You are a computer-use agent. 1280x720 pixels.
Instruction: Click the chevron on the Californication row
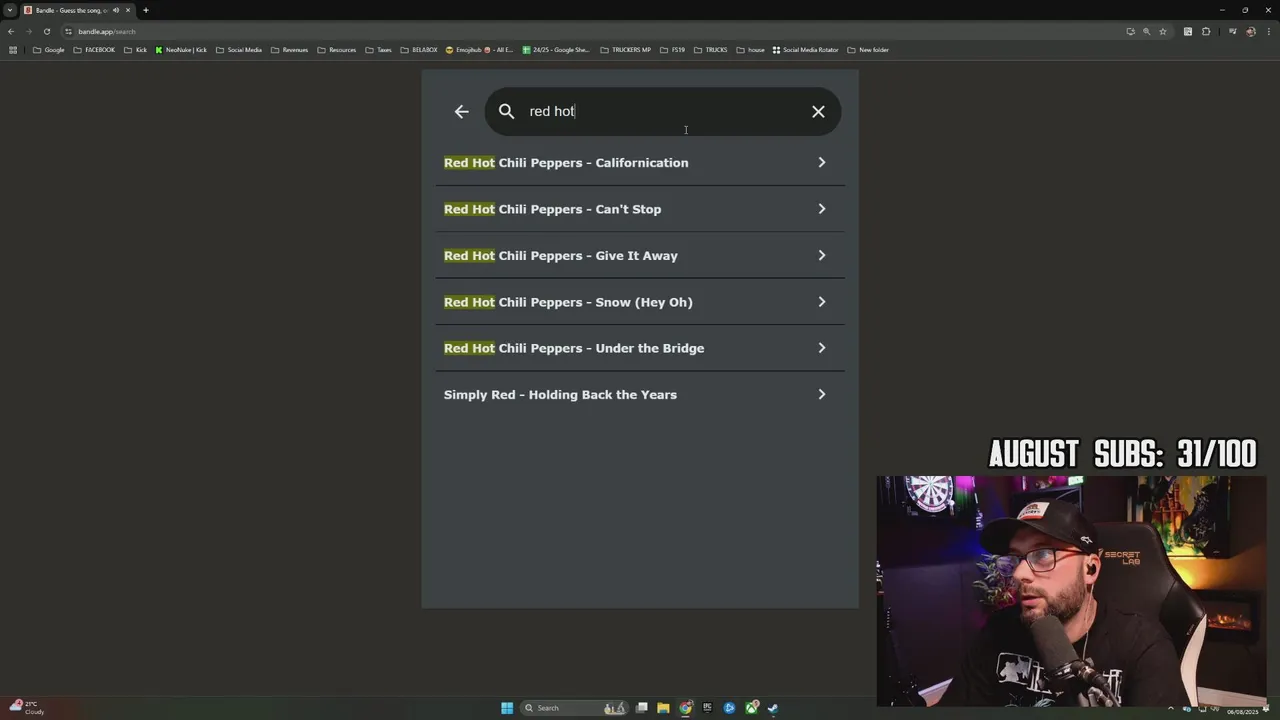pyautogui.click(x=822, y=162)
